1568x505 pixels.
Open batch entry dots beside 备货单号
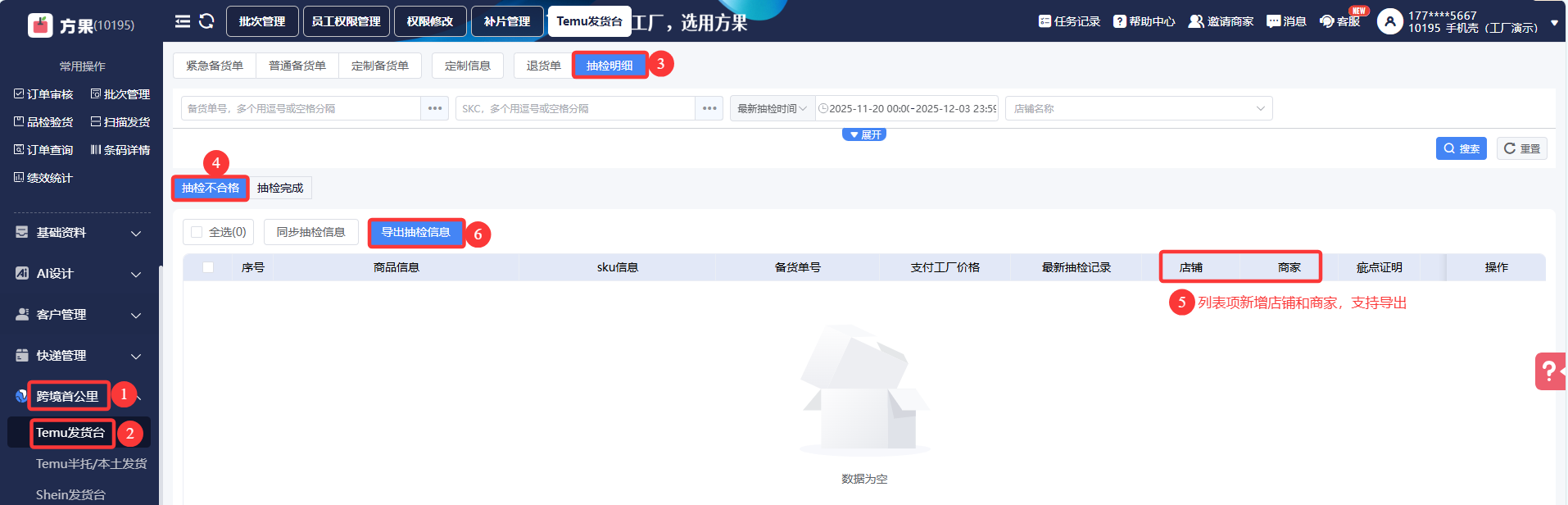(x=435, y=108)
